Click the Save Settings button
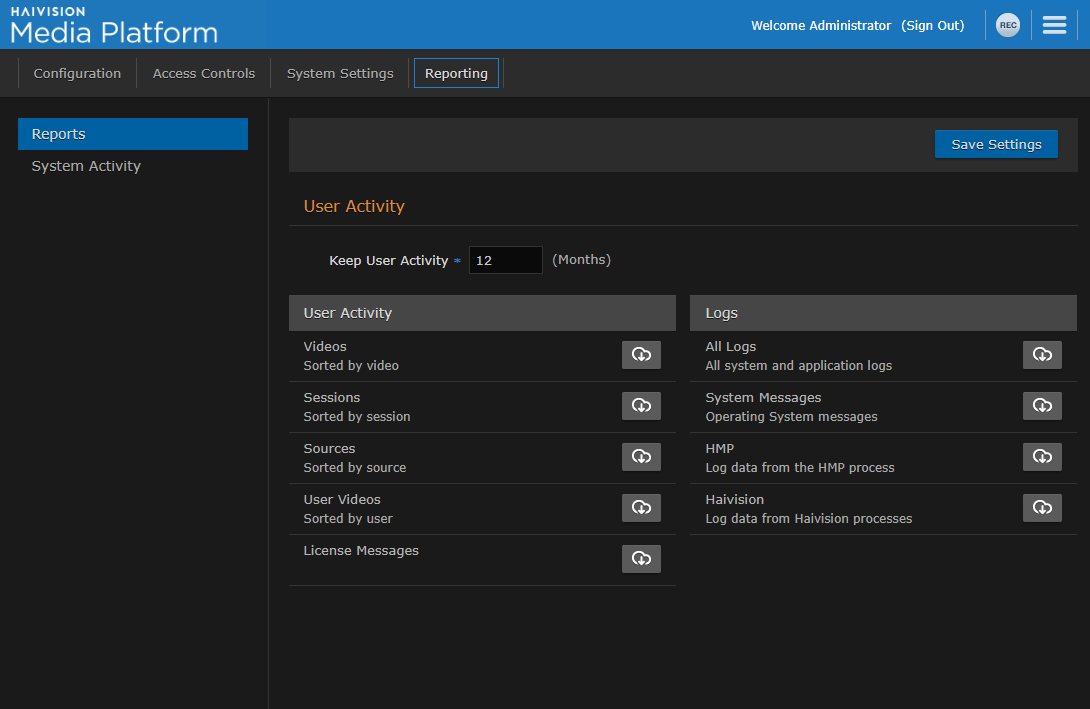 [x=995, y=144]
